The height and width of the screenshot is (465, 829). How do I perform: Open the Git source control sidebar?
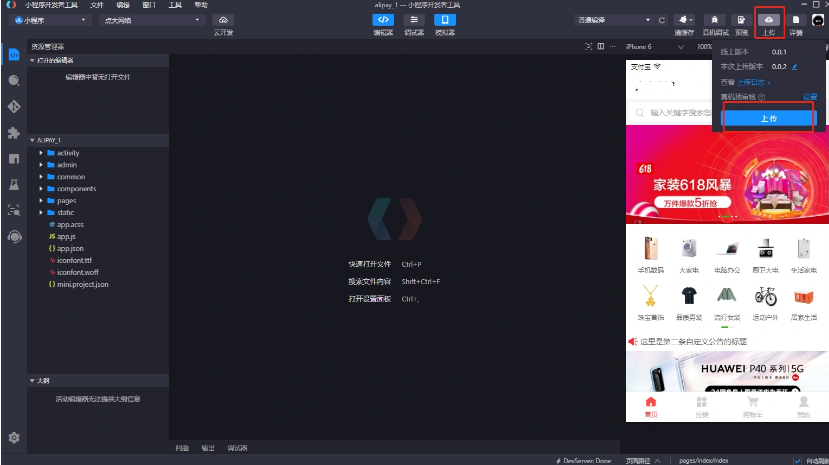coord(14,106)
